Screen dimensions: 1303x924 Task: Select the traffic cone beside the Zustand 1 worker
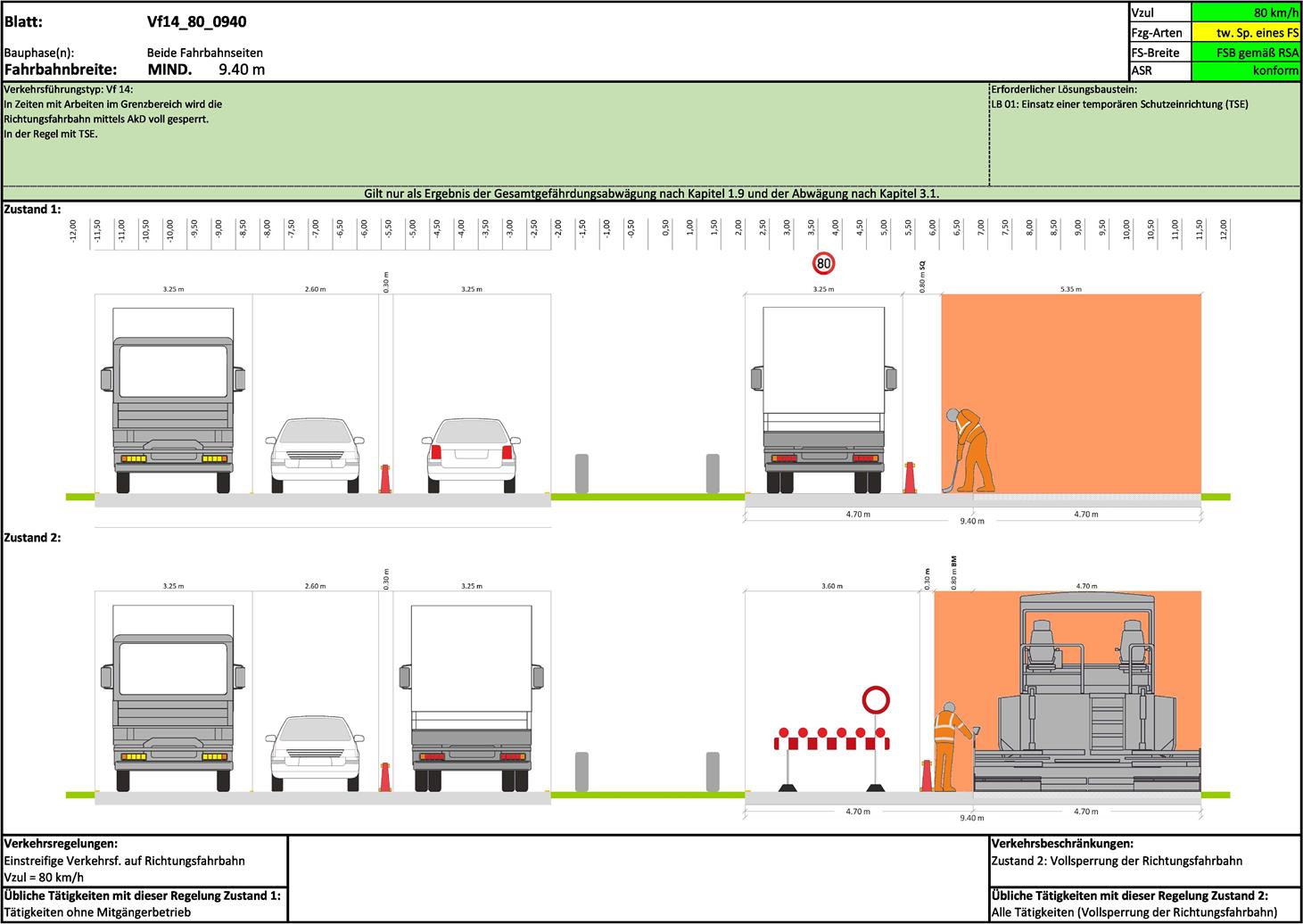click(910, 477)
